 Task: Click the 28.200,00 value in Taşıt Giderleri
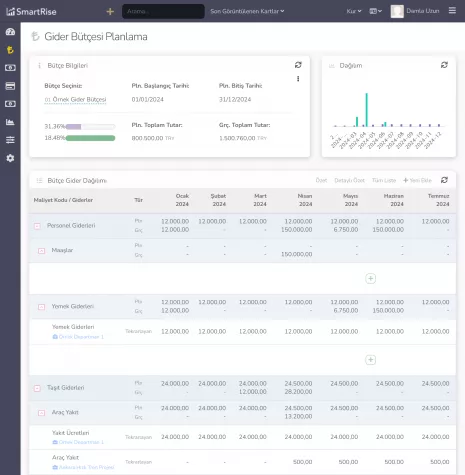point(298,392)
